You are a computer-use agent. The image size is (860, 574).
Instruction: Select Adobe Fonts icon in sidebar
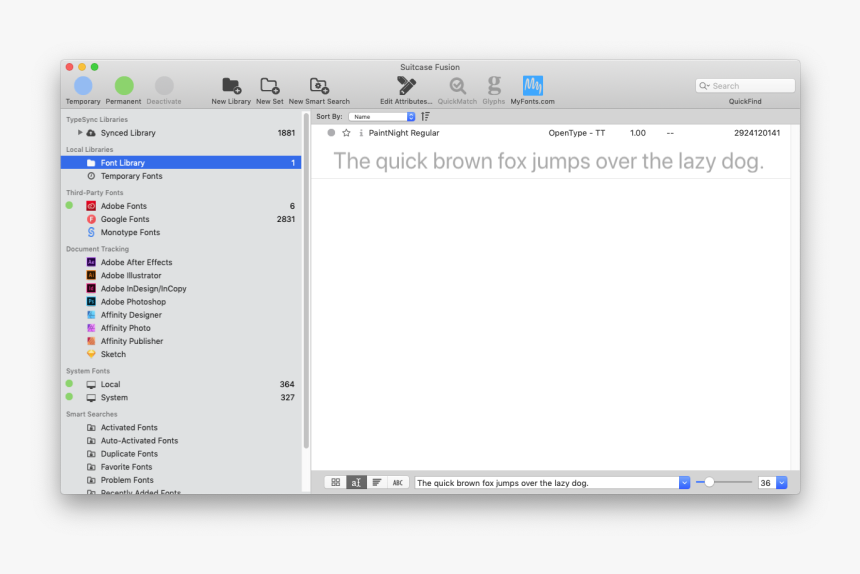tap(91, 206)
